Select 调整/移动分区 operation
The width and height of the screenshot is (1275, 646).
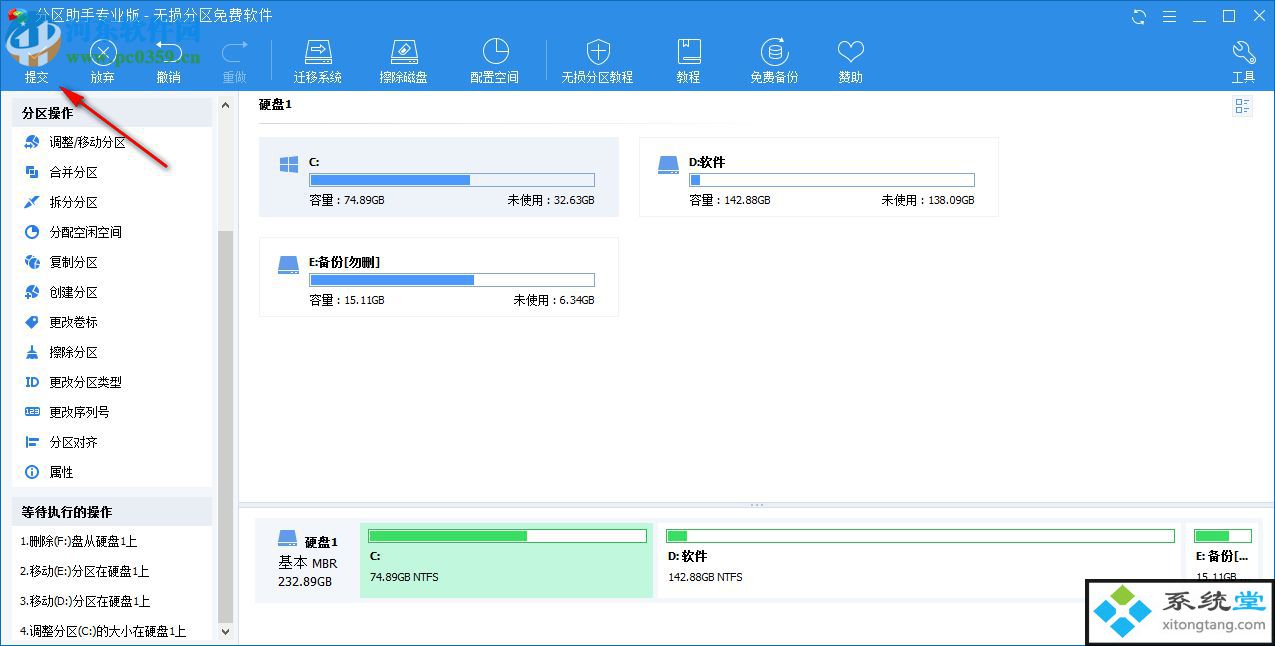[112, 142]
